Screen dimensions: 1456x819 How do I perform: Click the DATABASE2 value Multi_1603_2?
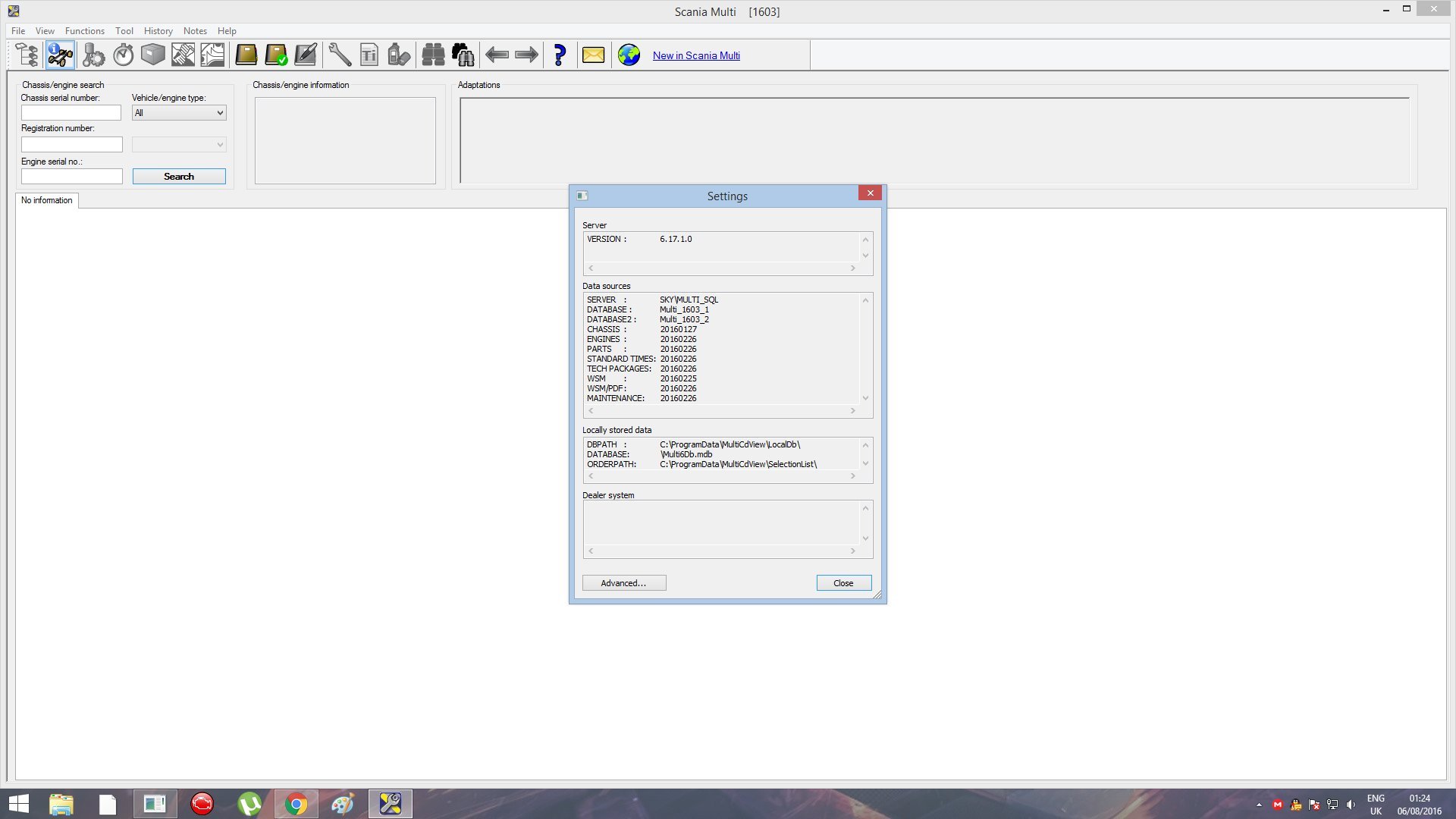(x=684, y=320)
